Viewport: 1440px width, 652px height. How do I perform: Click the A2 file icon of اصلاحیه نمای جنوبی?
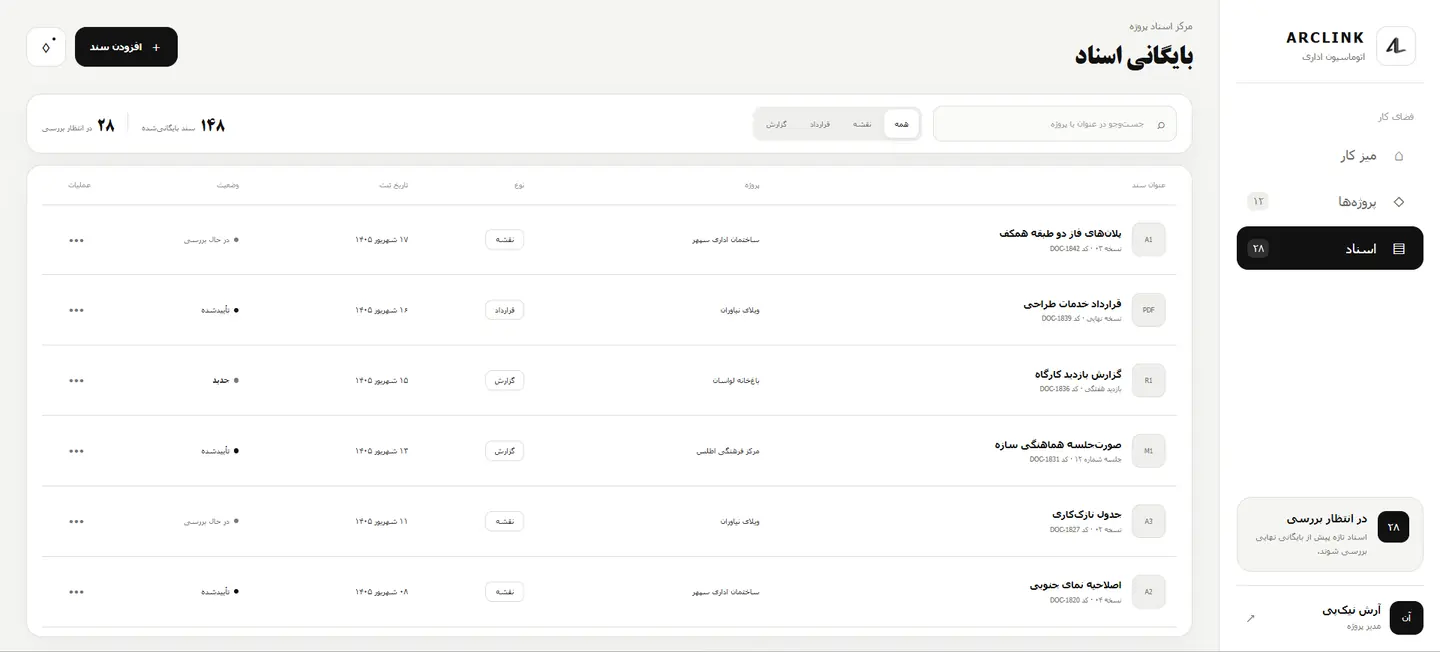[x=1149, y=592]
